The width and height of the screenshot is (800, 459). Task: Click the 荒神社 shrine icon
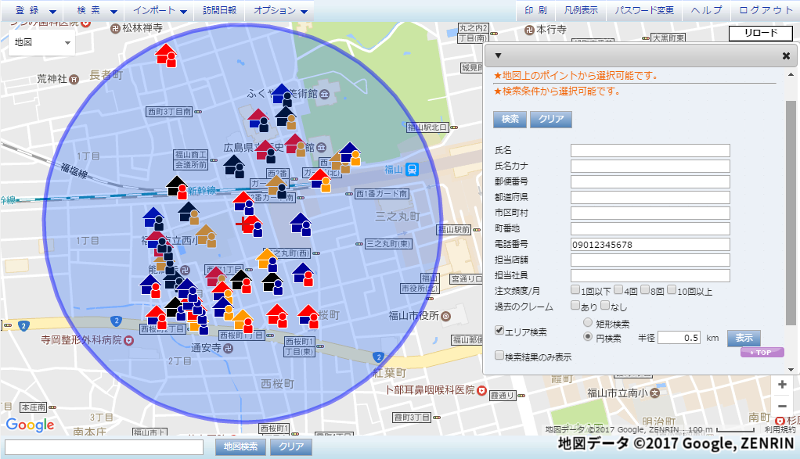(x=74, y=80)
